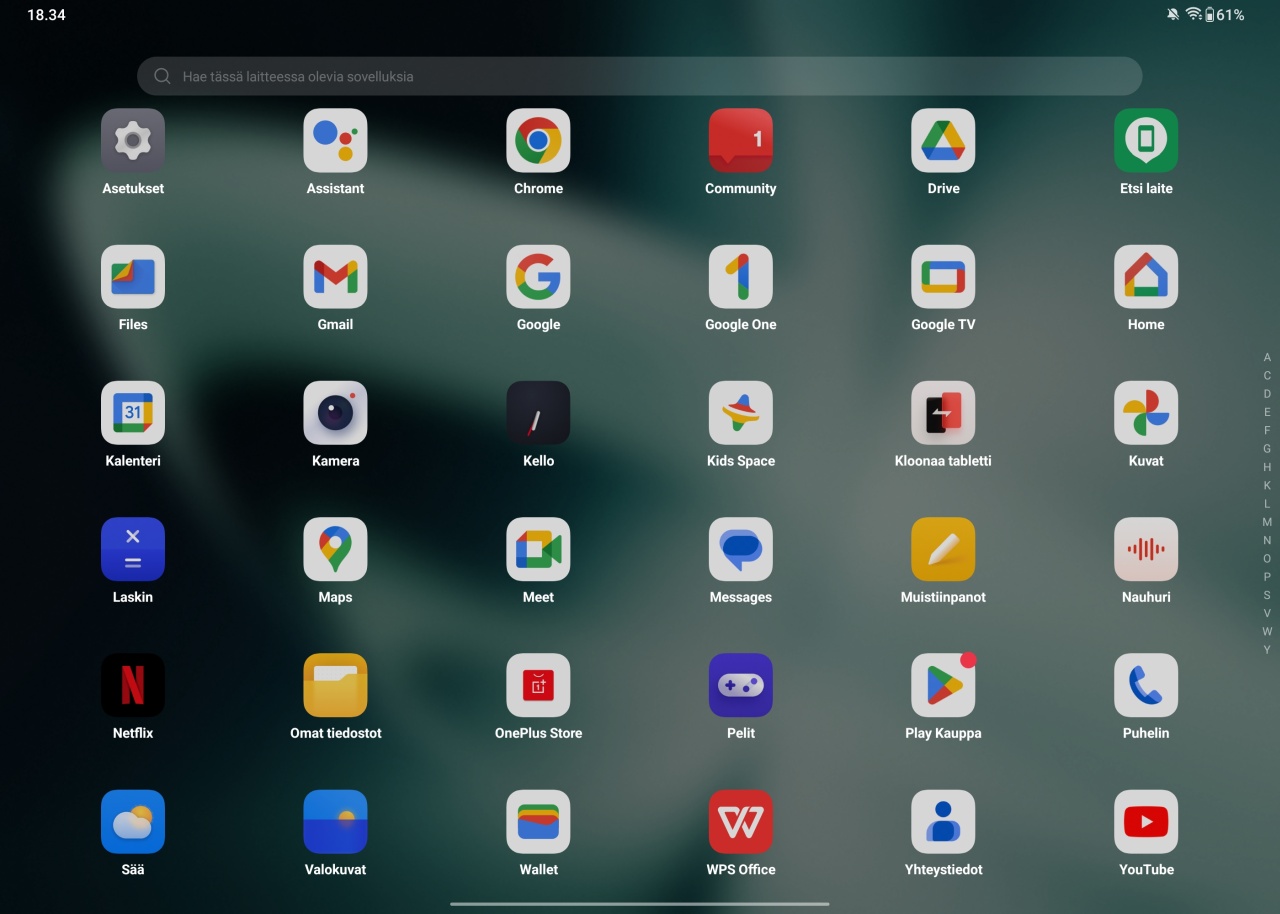Open the Laskin calculator
This screenshot has width=1280, height=914.
pyautogui.click(x=133, y=549)
